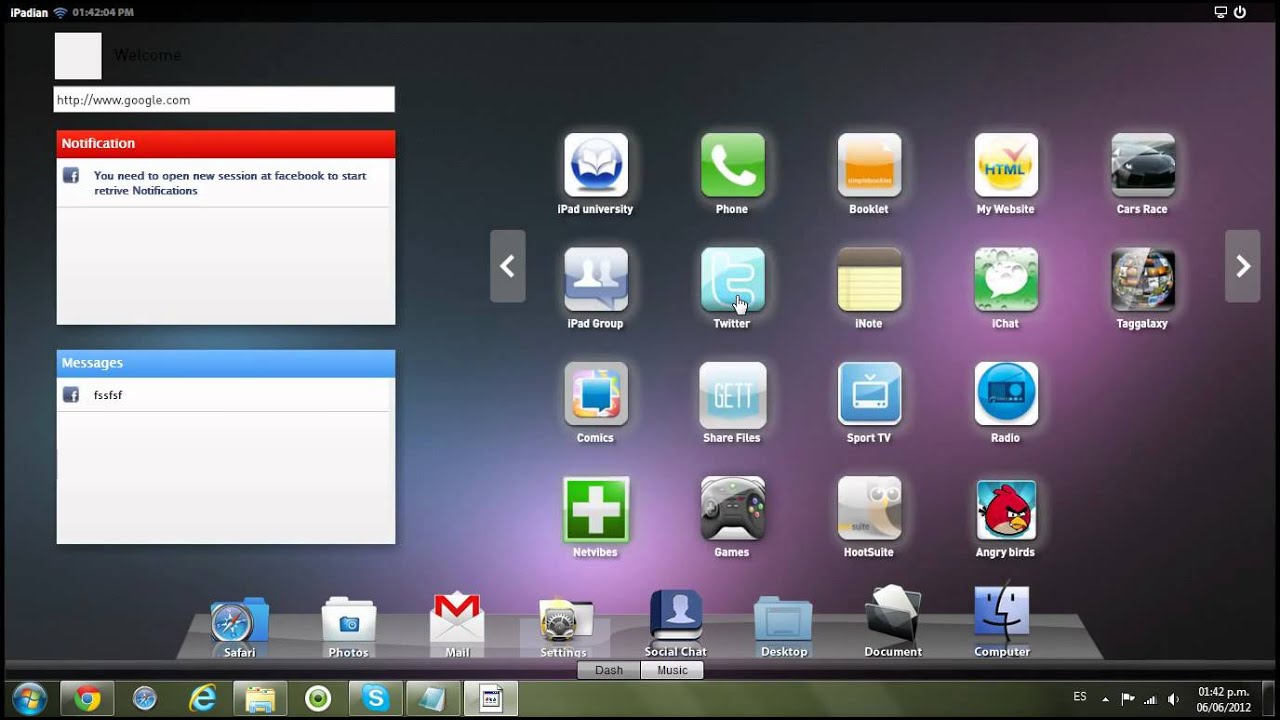The width and height of the screenshot is (1280, 720).
Task: Click the Messages panel header
Action: 226,363
